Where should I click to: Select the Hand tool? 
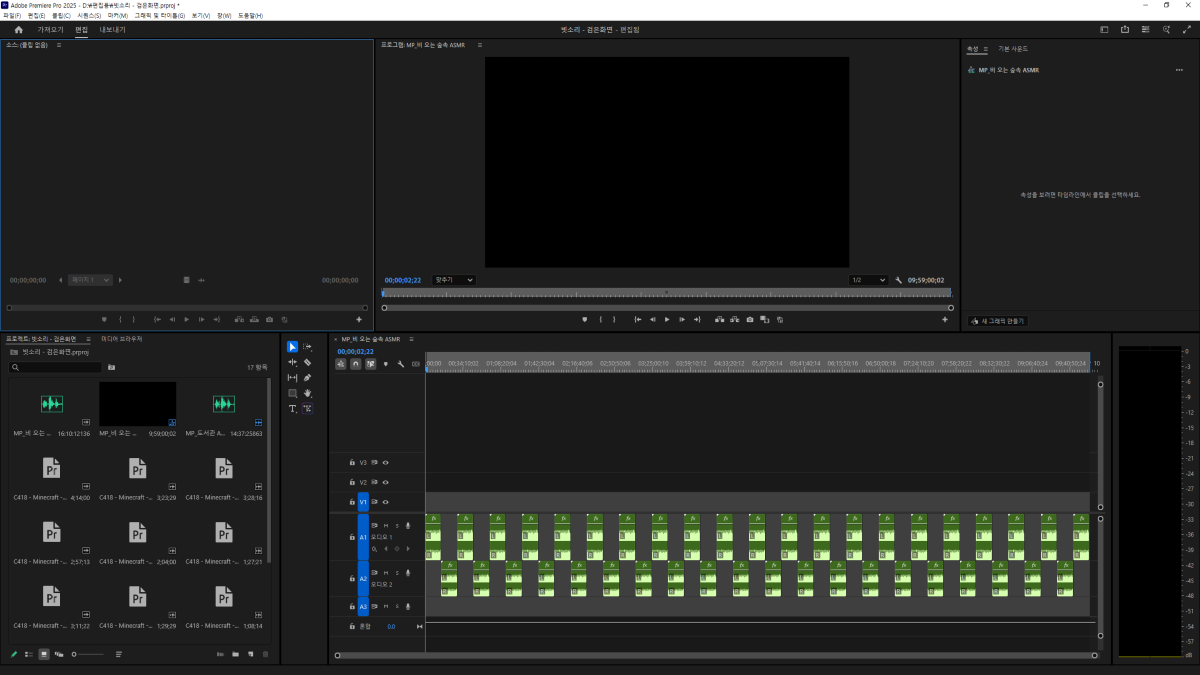[x=308, y=393]
